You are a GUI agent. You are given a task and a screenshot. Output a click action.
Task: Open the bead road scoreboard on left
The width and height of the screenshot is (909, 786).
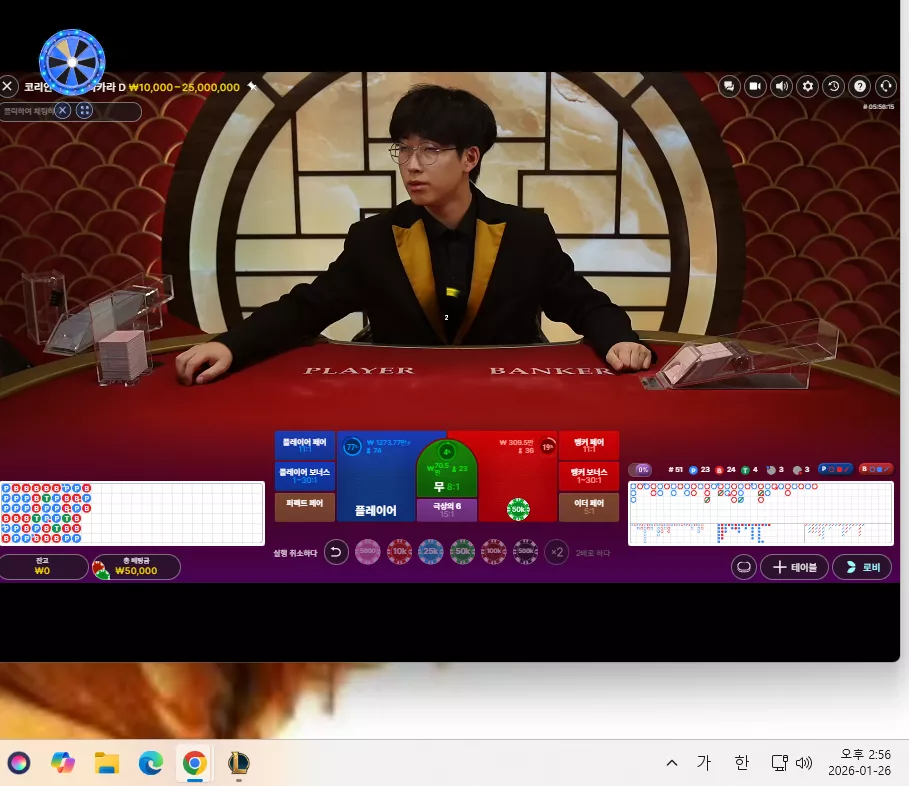click(132, 514)
